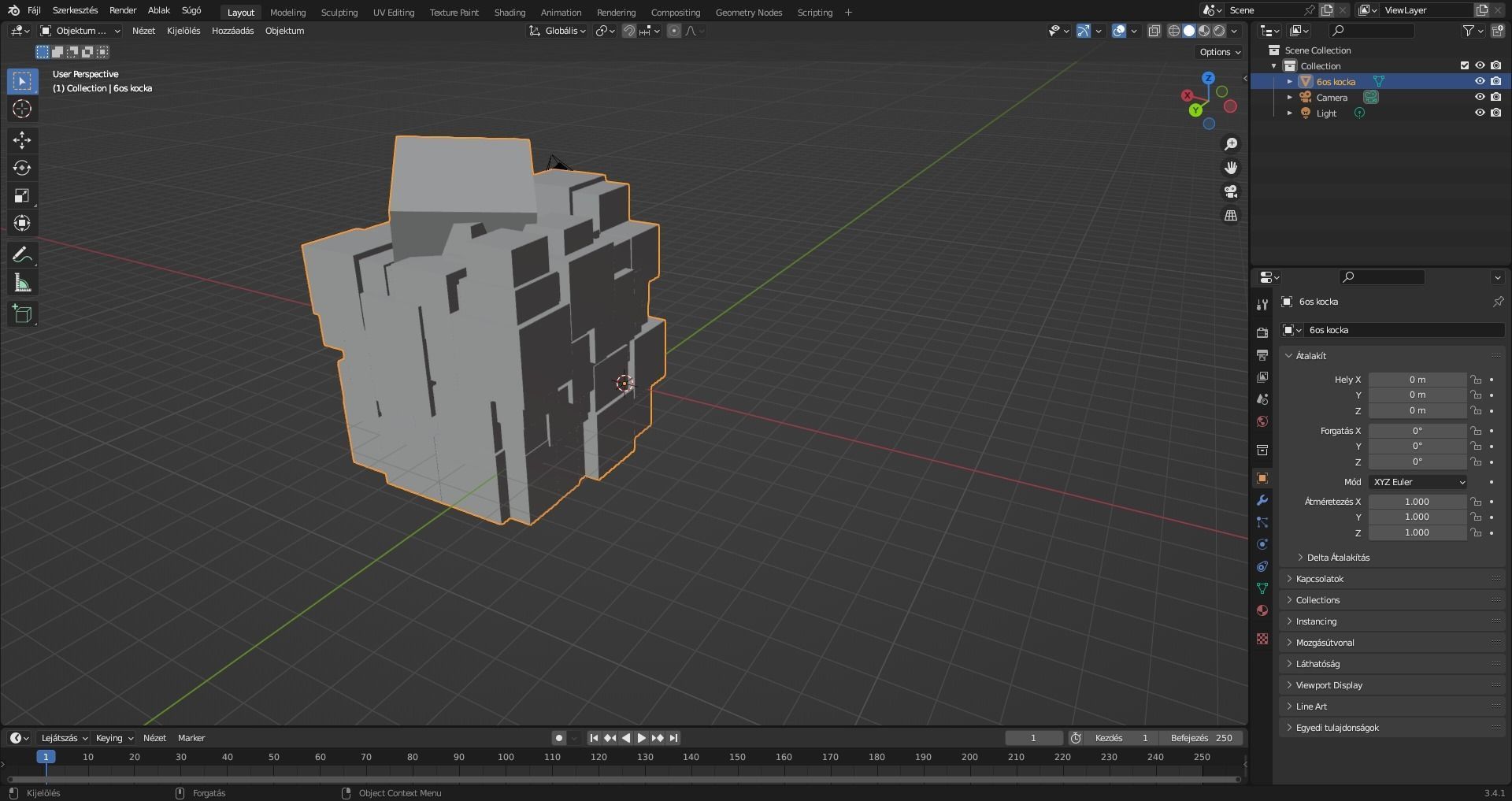Select the Annotate tool
The height and width of the screenshot is (801, 1512).
coord(22,254)
